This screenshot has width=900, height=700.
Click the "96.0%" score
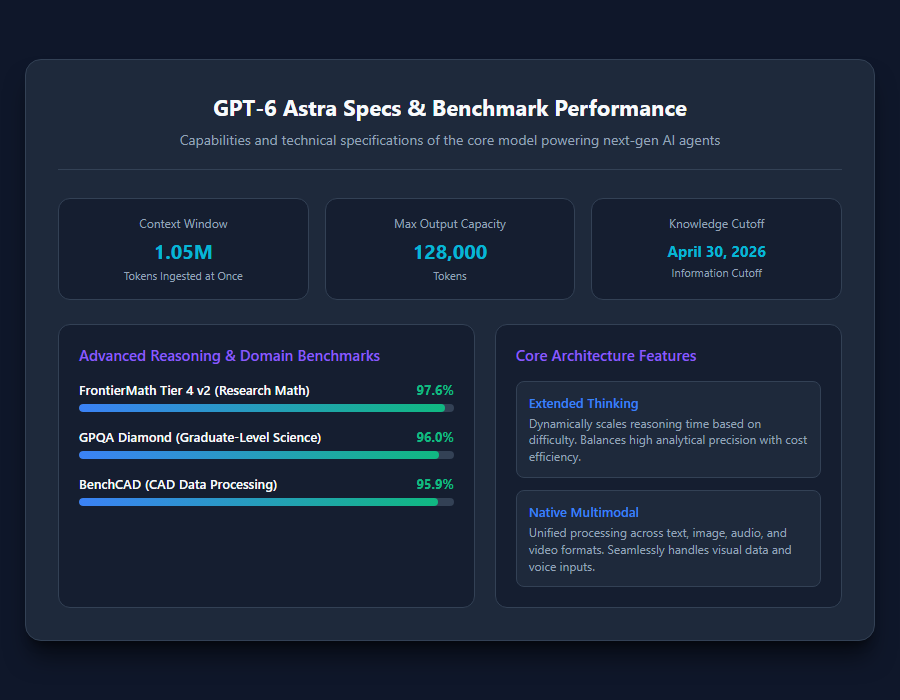435,437
